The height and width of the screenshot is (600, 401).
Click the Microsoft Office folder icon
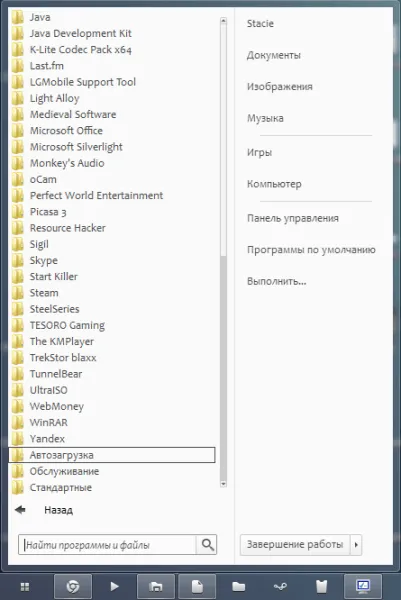click(18, 131)
